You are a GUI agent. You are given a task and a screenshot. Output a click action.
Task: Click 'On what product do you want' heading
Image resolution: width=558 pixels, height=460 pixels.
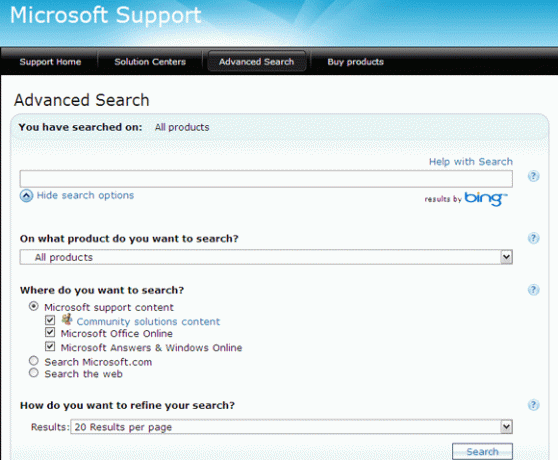coord(129,239)
